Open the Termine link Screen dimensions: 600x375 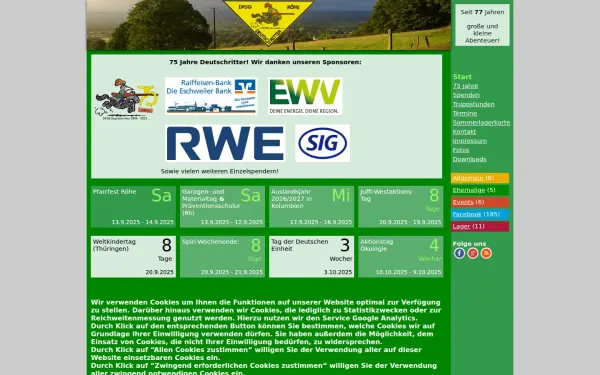point(465,113)
